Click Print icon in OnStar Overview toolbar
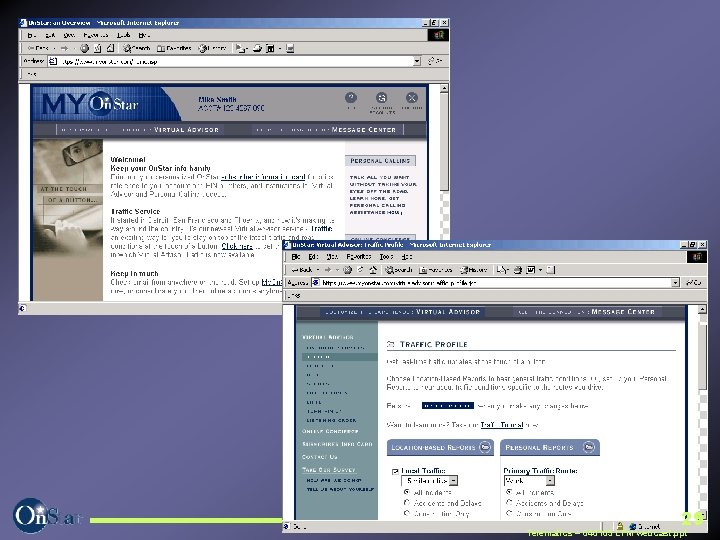 pyautogui.click(x=257, y=48)
